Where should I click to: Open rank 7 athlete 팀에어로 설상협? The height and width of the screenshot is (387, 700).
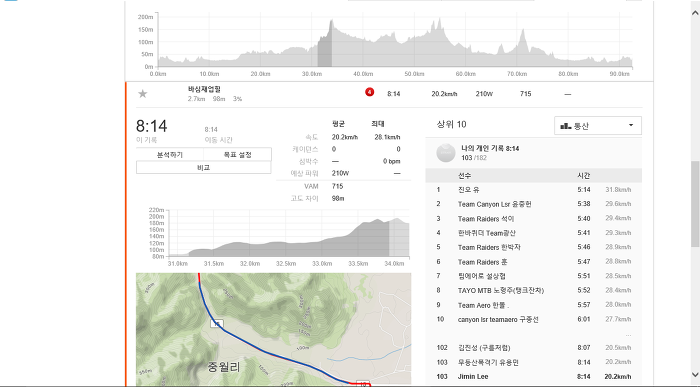click(x=481, y=276)
